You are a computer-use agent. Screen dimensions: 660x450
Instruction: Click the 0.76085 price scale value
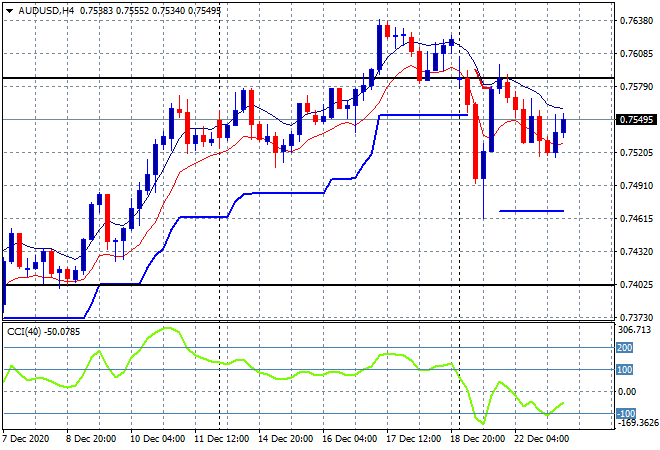637,53
